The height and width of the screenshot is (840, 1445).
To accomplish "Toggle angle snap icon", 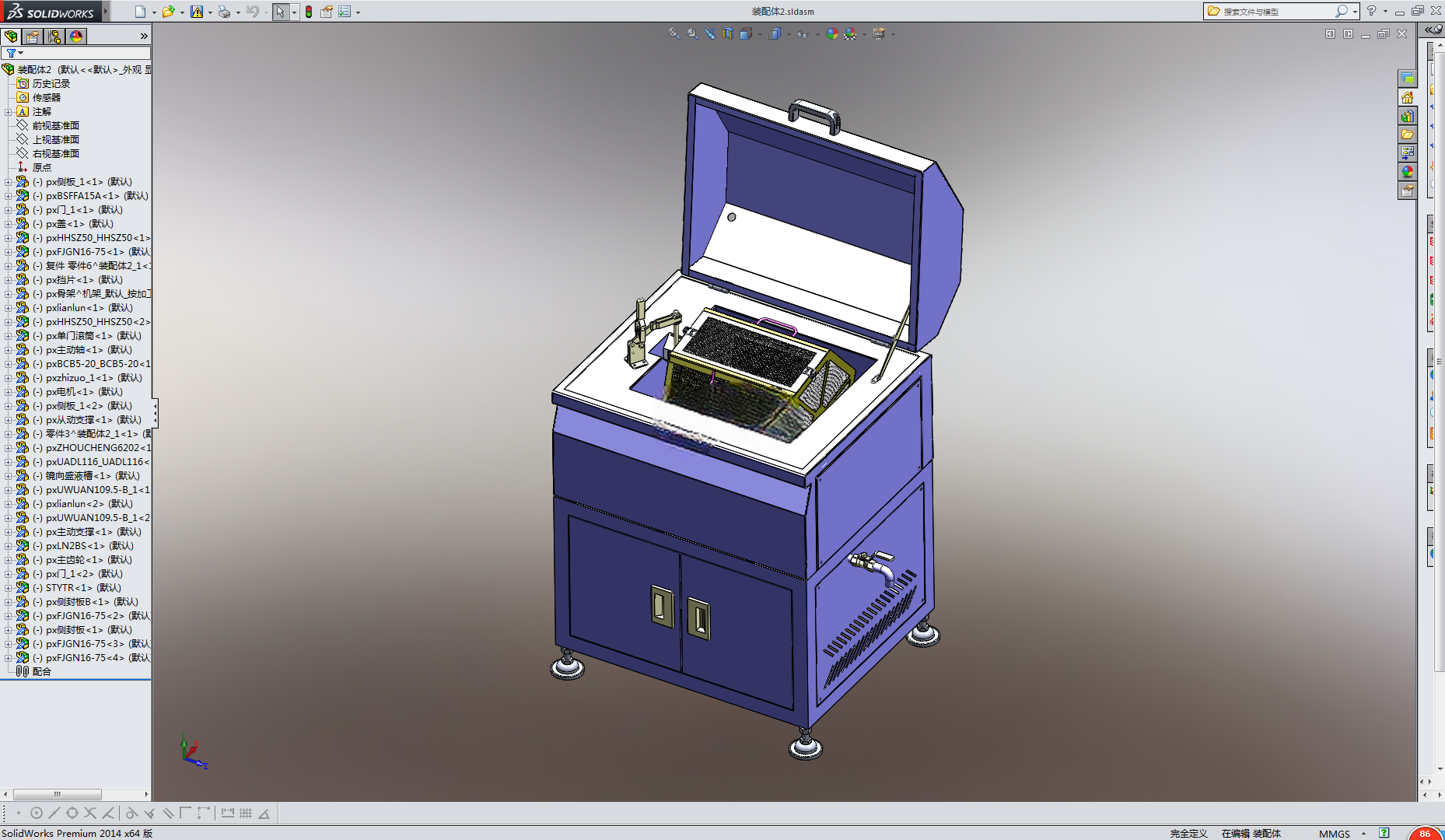I will (264, 814).
